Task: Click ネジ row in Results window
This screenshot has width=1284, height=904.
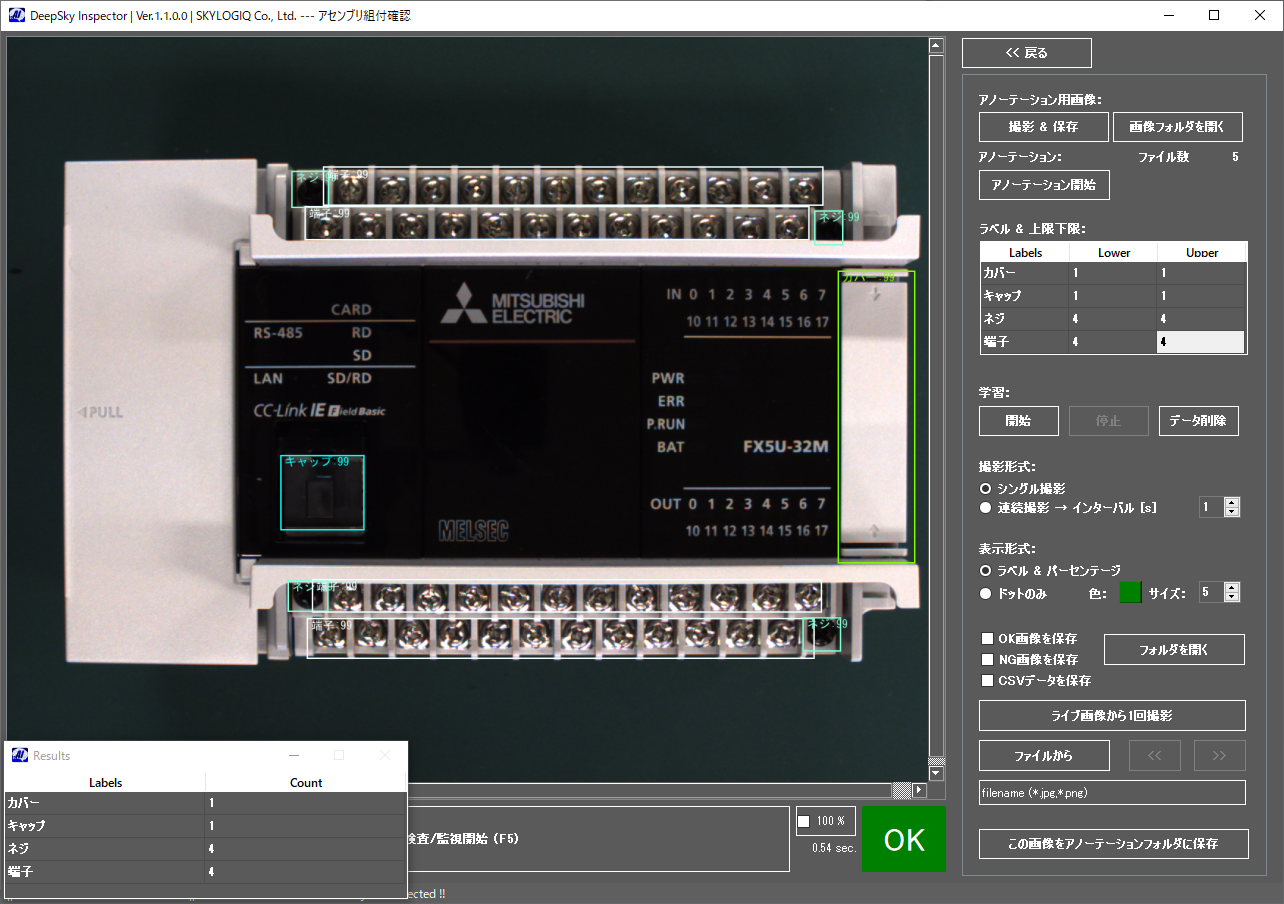Action: [x=206, y=849]
